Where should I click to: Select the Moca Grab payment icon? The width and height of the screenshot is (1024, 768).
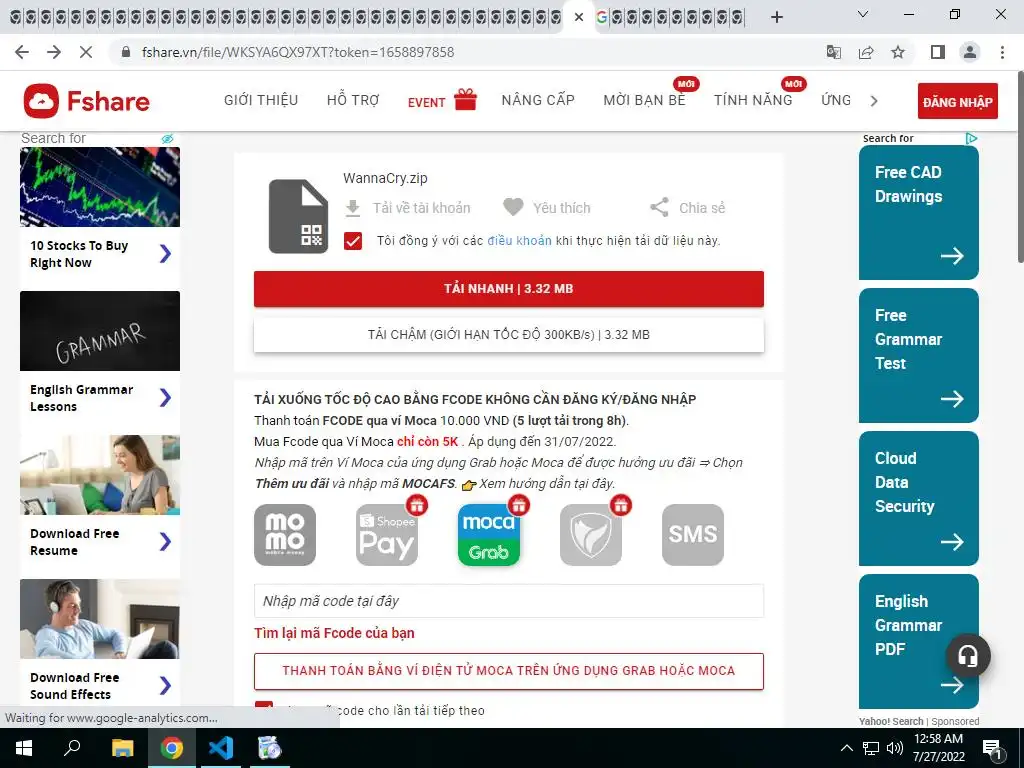tap(488, 535)
